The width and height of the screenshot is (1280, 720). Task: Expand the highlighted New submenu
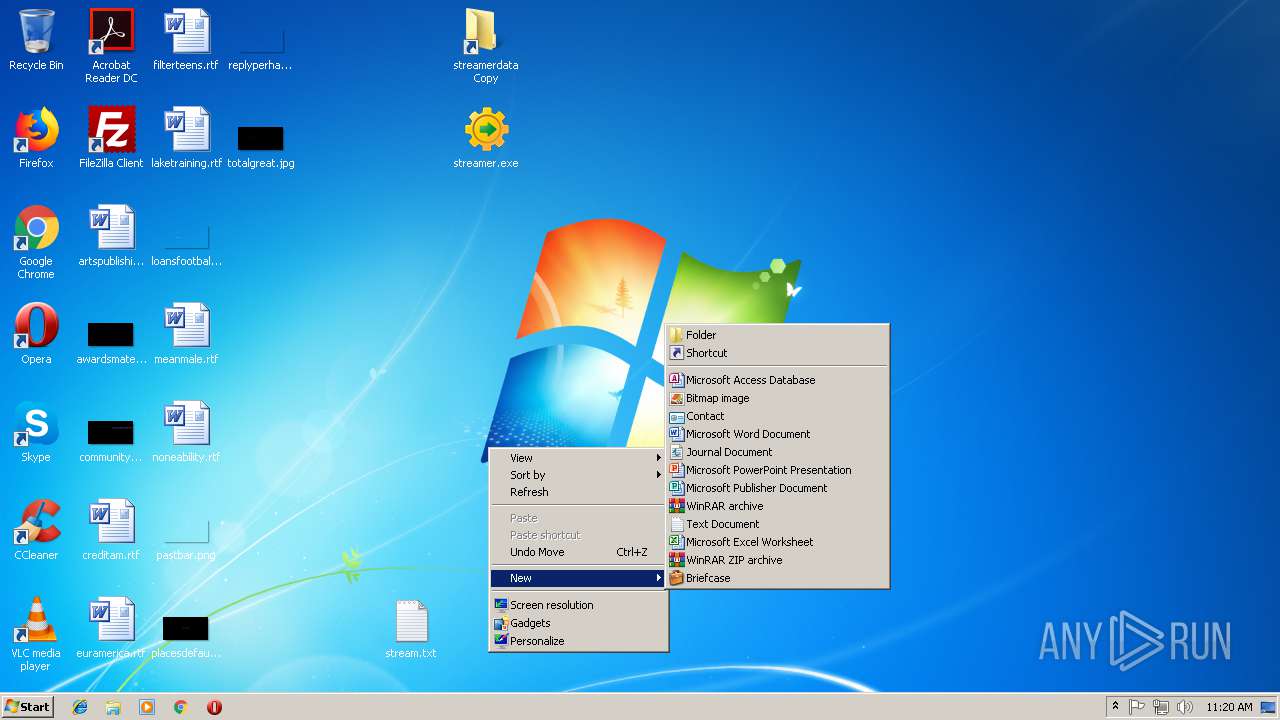click(578, 578)
